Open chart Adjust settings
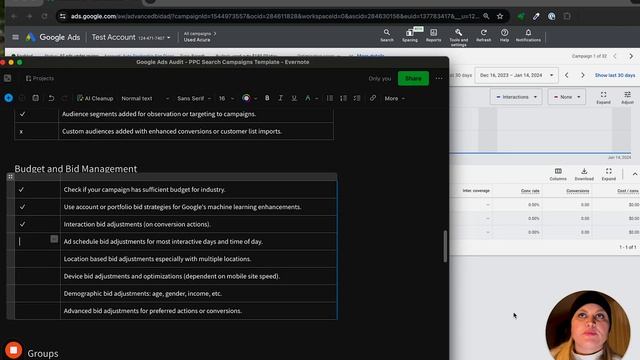The width and height of the screenshot is (640, 360). click(x=627, y=97)
